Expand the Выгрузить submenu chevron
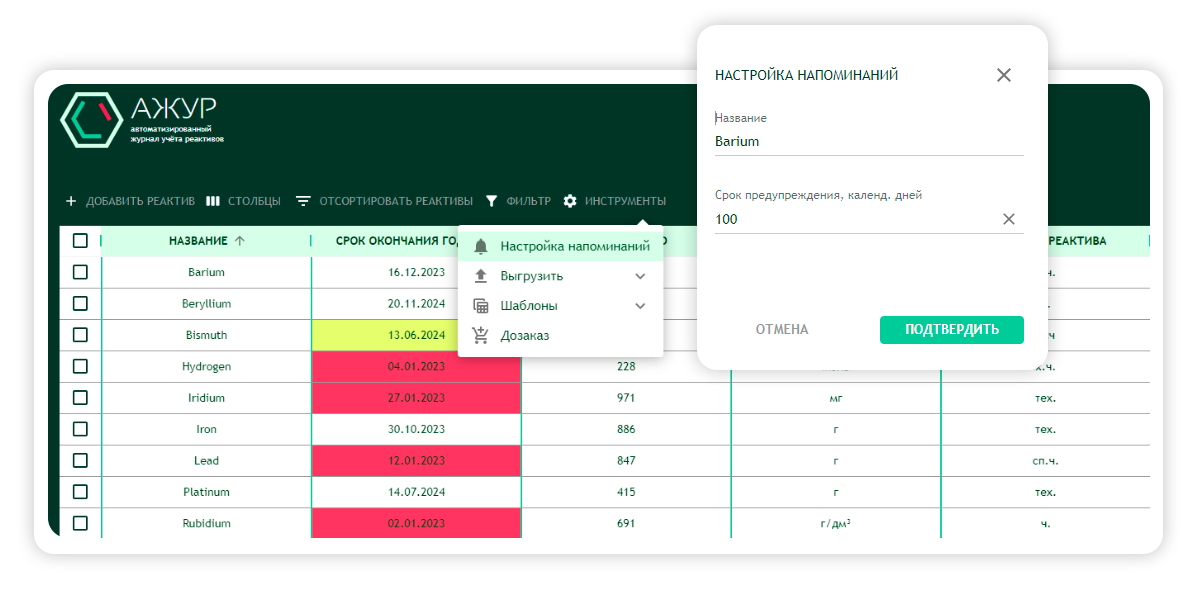The height and width of the screenshot is (591, 1200). point(640,276)
